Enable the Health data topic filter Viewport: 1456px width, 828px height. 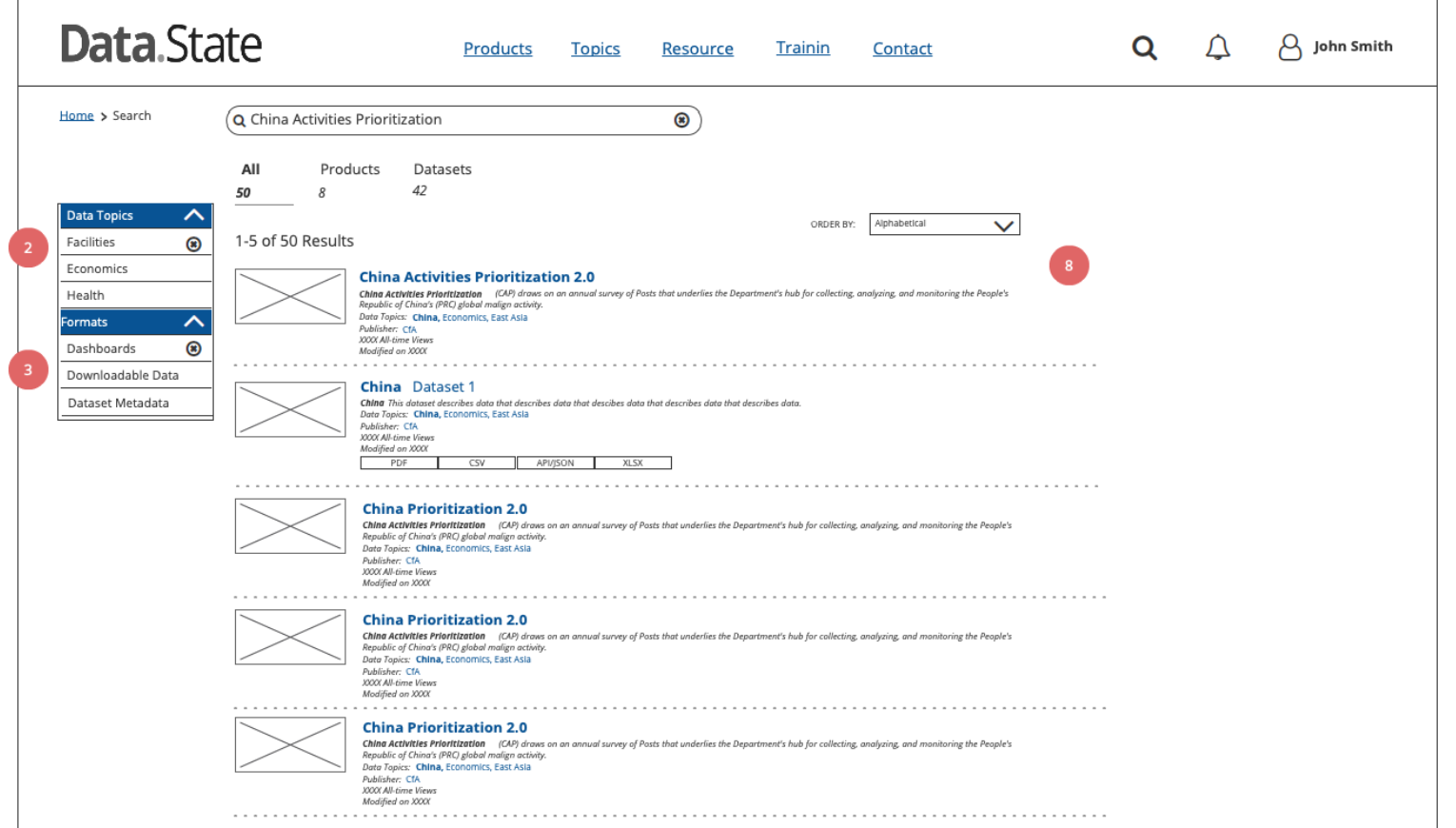click(x=85, y=295)
